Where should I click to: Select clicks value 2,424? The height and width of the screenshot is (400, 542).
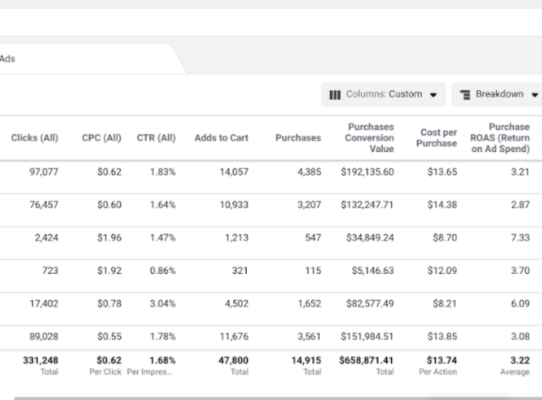[47, 238]
